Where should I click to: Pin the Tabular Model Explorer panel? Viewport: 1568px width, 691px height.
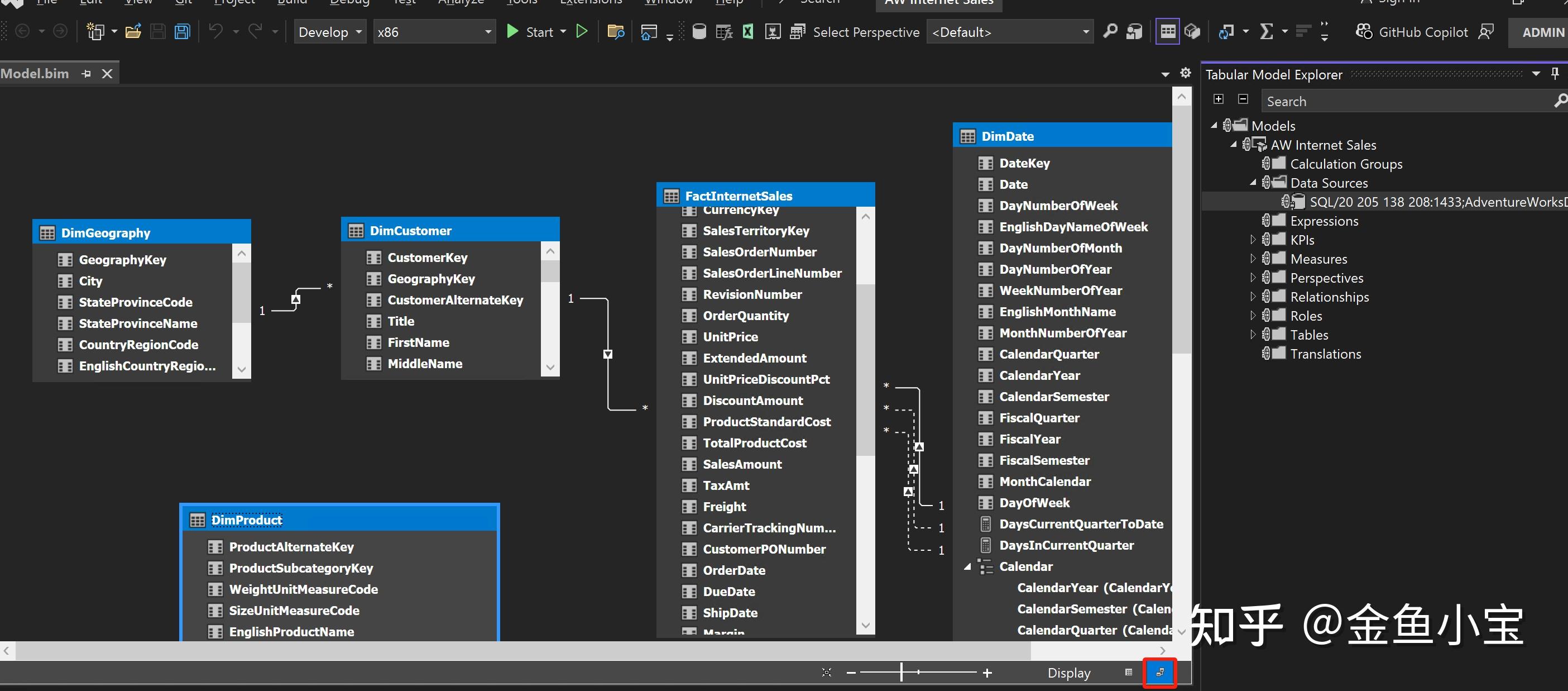(1556, 73)
